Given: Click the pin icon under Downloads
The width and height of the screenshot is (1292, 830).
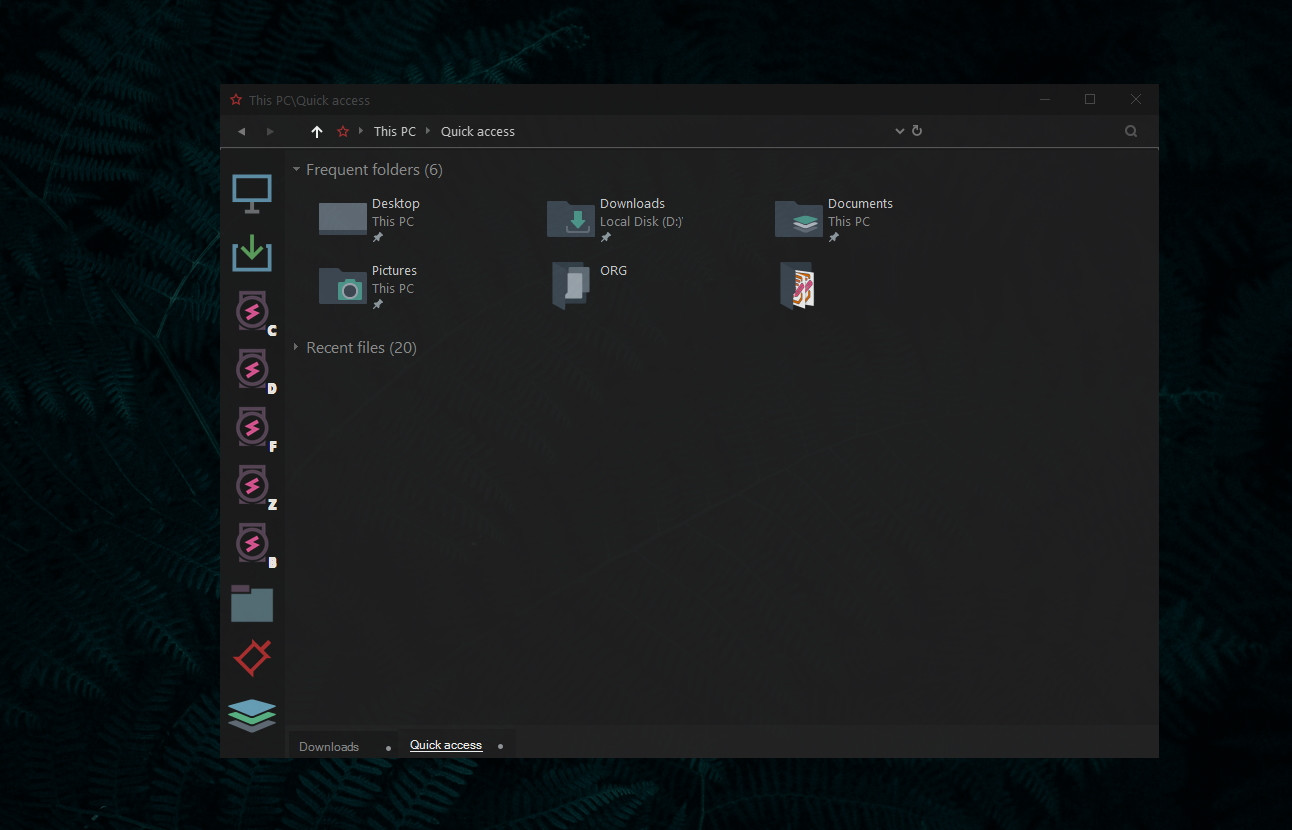Looking at the screenshot, I should coord(606,238).
